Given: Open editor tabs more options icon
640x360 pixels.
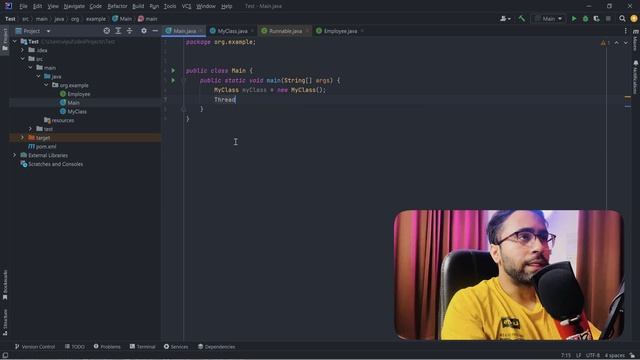Looking at the screenshot, I should (x=625, y=31).
